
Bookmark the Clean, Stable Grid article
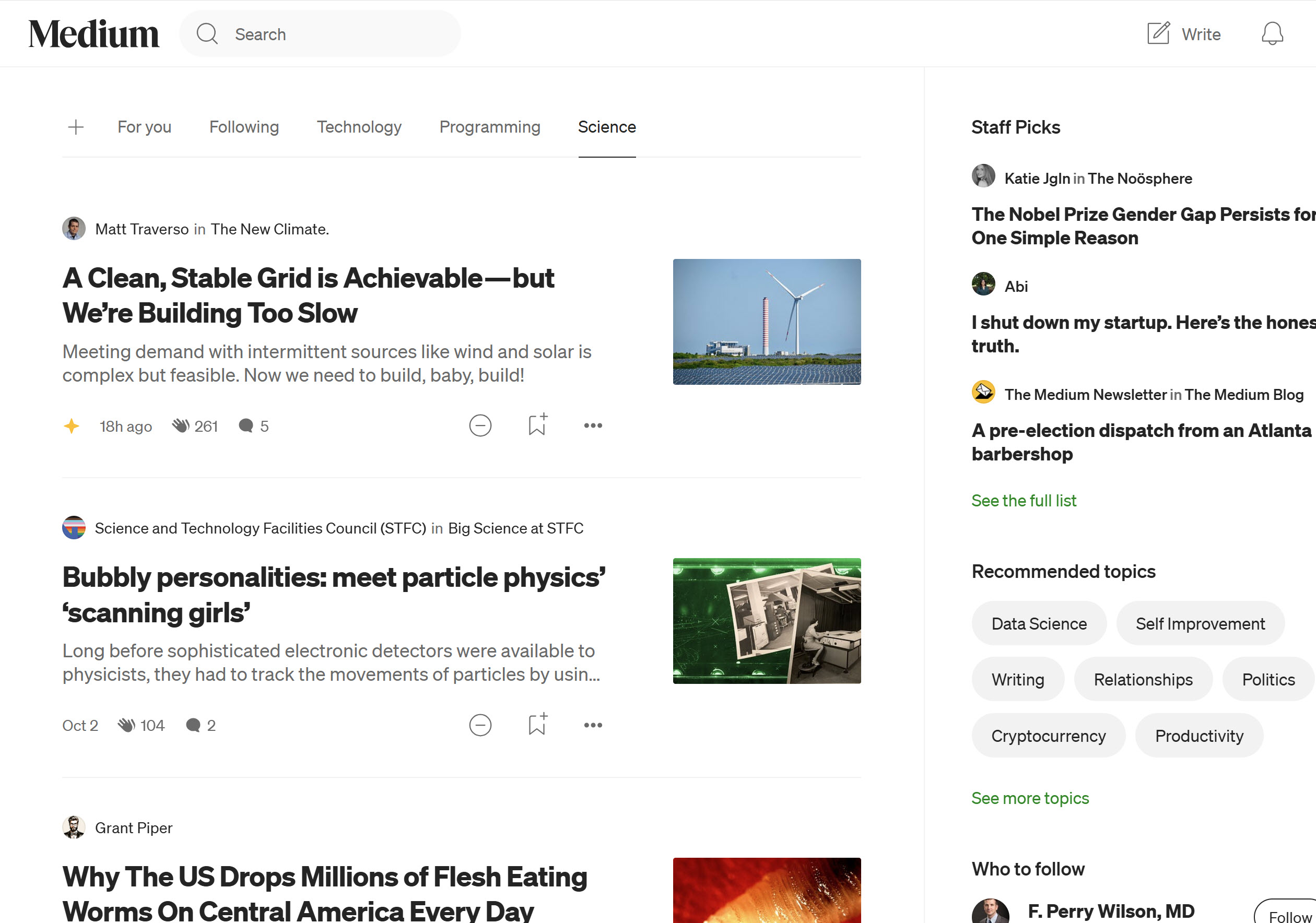(x=537, y=425)
